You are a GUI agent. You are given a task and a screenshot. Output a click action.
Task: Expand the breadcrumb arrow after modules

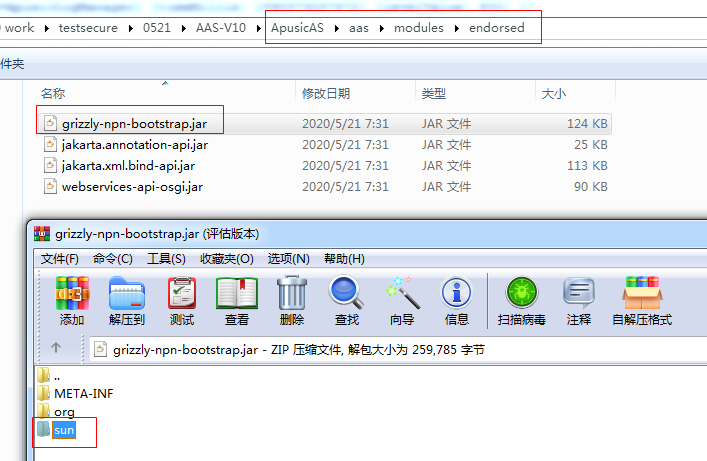(x=457, y=28)
